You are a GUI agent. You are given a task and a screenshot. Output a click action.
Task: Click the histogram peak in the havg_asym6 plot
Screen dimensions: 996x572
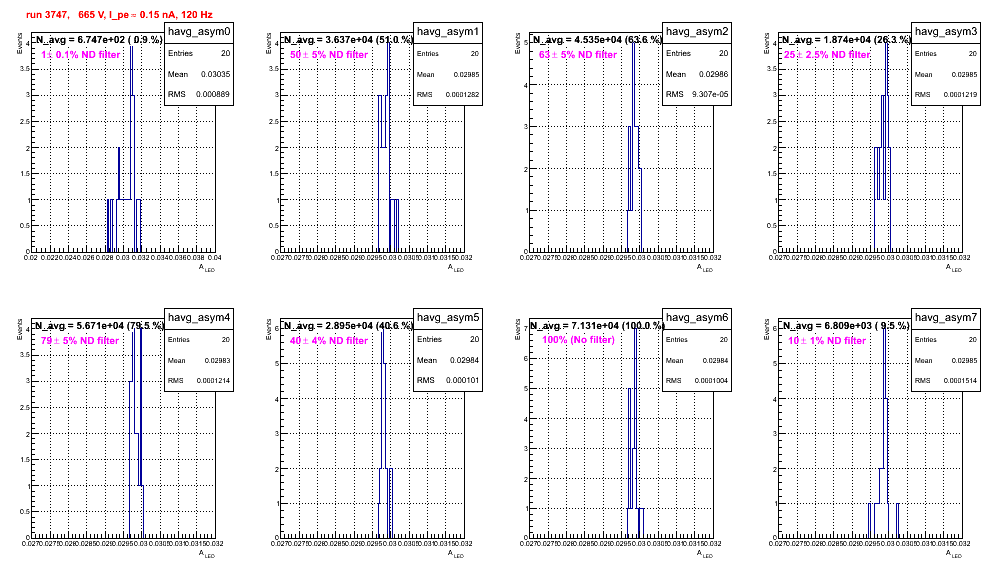tap(635, 331)
